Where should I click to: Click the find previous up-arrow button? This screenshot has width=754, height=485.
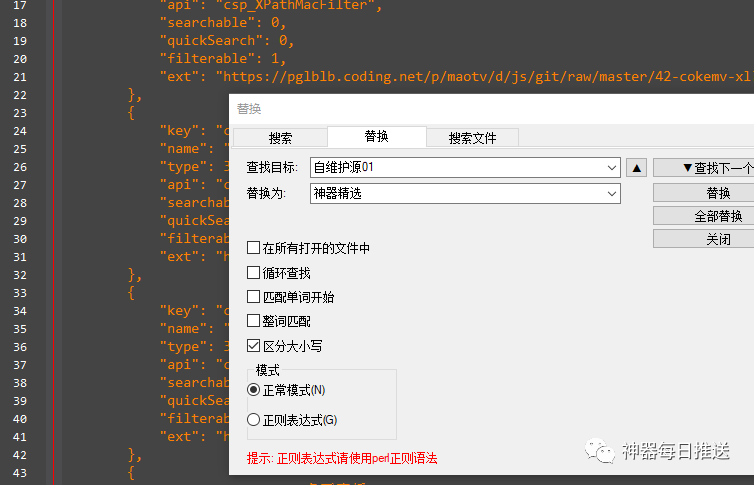(x=636, y=168)
